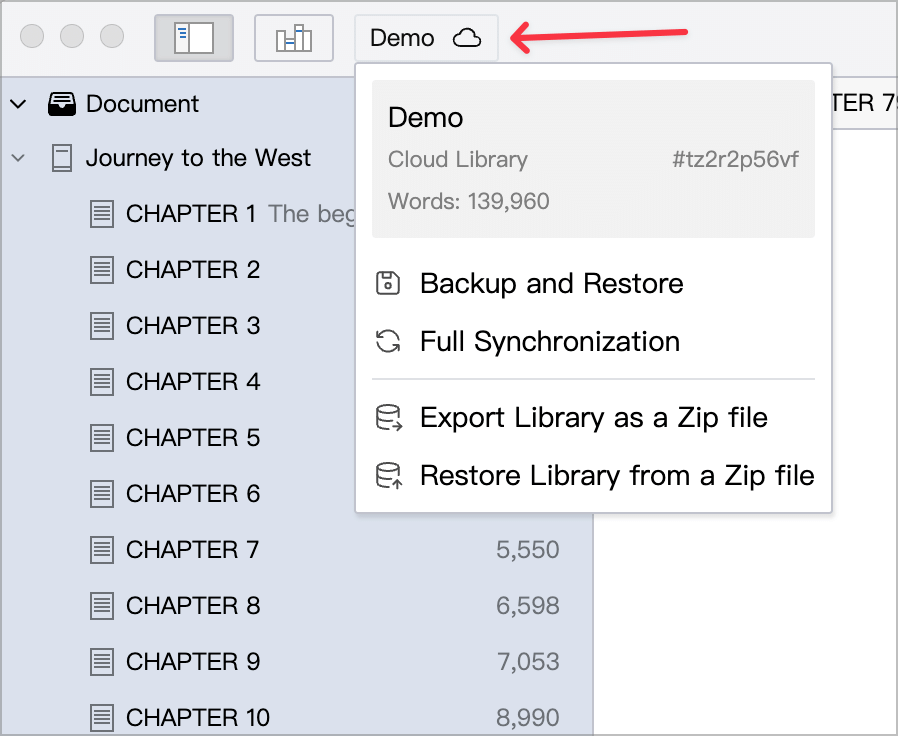This screenshot has width=898, height=736.
Task: Click the Export Library database icon
Action: (x=389, y=418)
